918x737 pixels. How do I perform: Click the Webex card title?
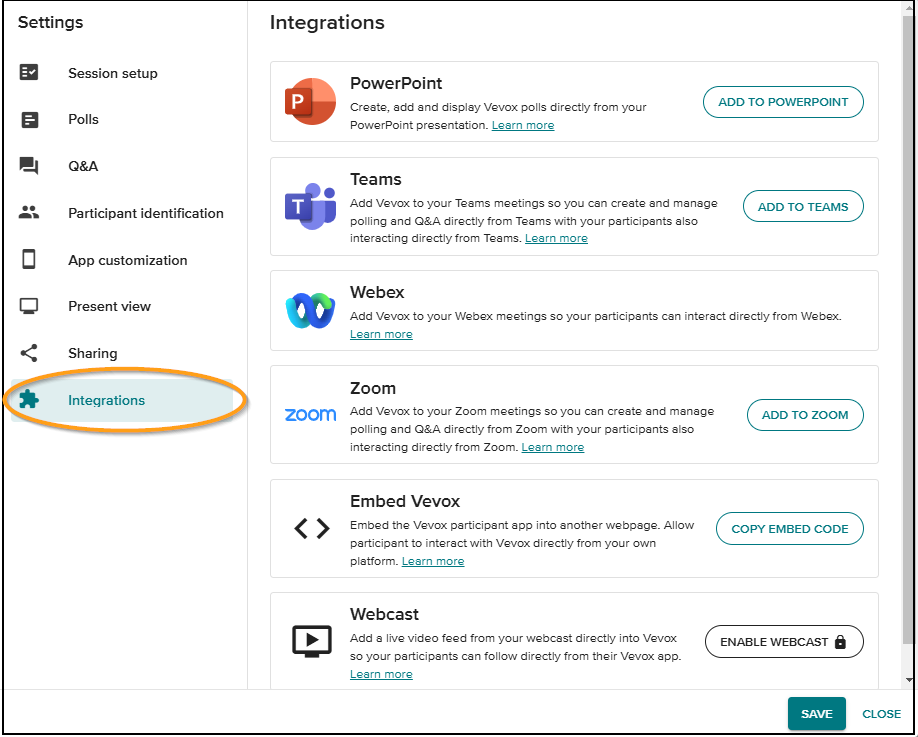[377, 292]
